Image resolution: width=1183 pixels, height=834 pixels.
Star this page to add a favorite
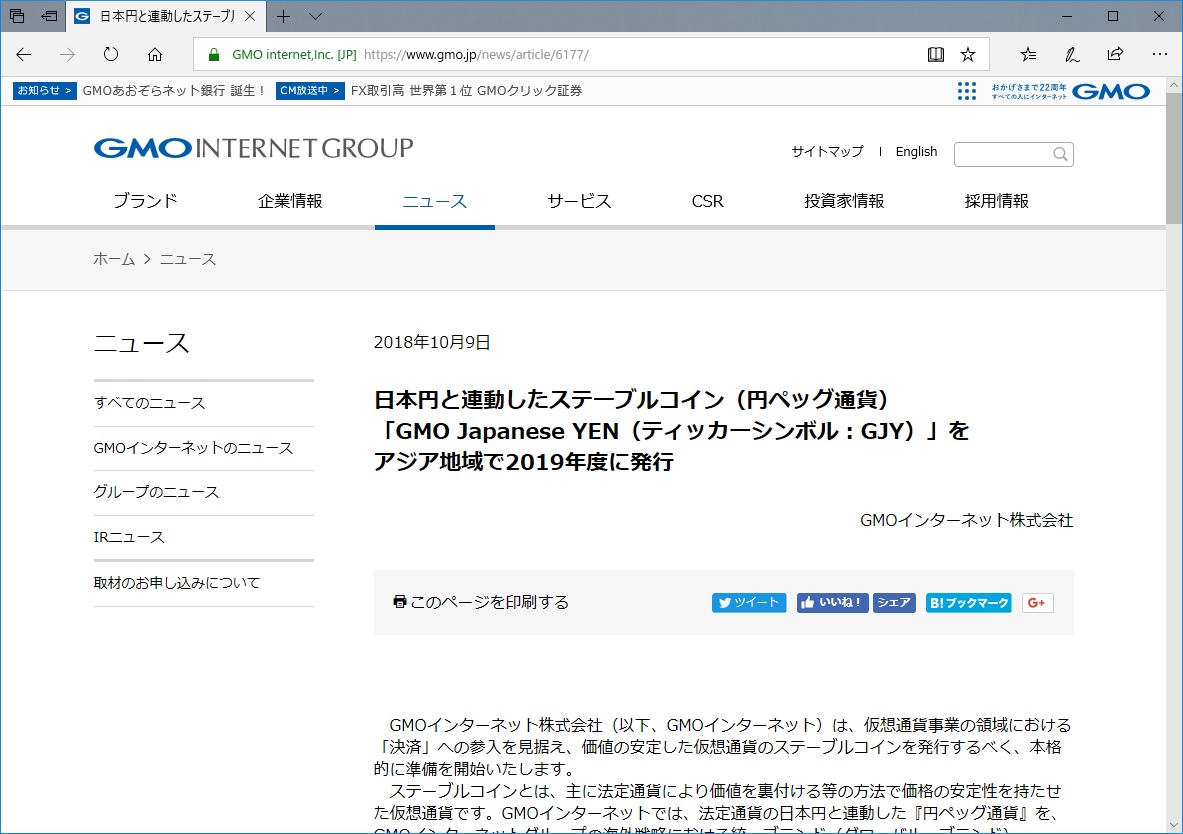point(967,55)
